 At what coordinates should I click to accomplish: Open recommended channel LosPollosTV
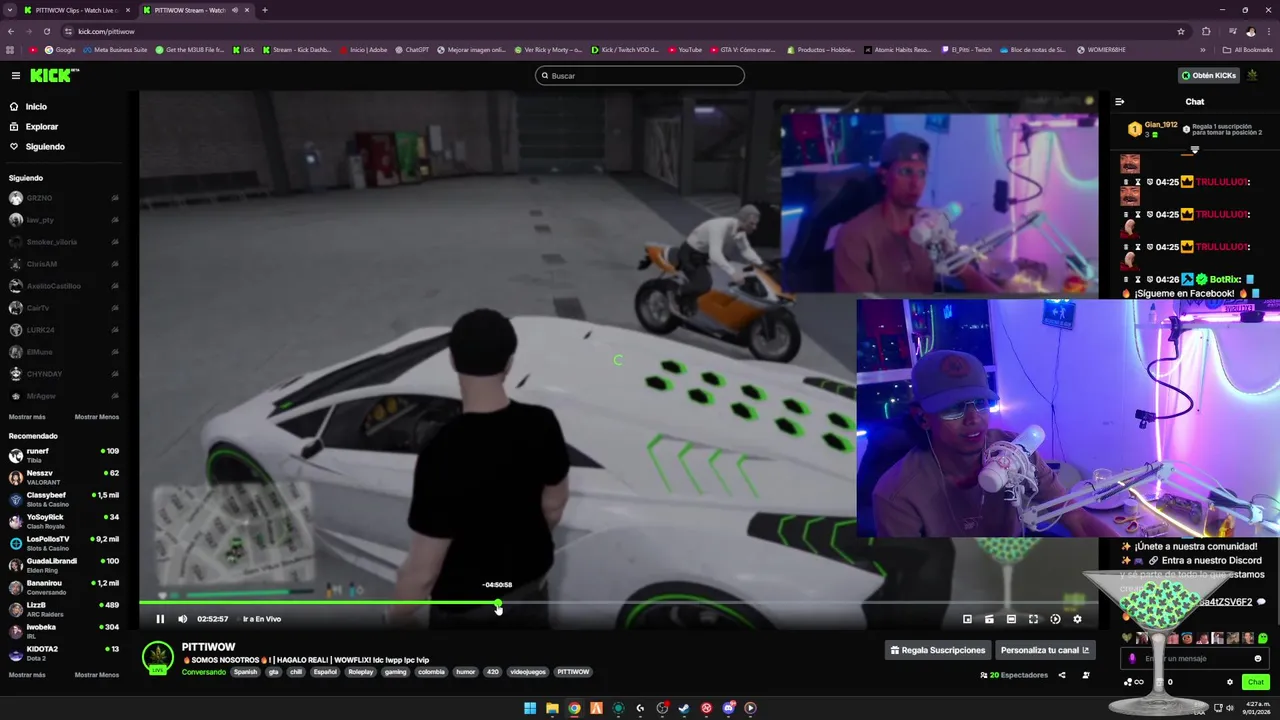coord(63,543)
